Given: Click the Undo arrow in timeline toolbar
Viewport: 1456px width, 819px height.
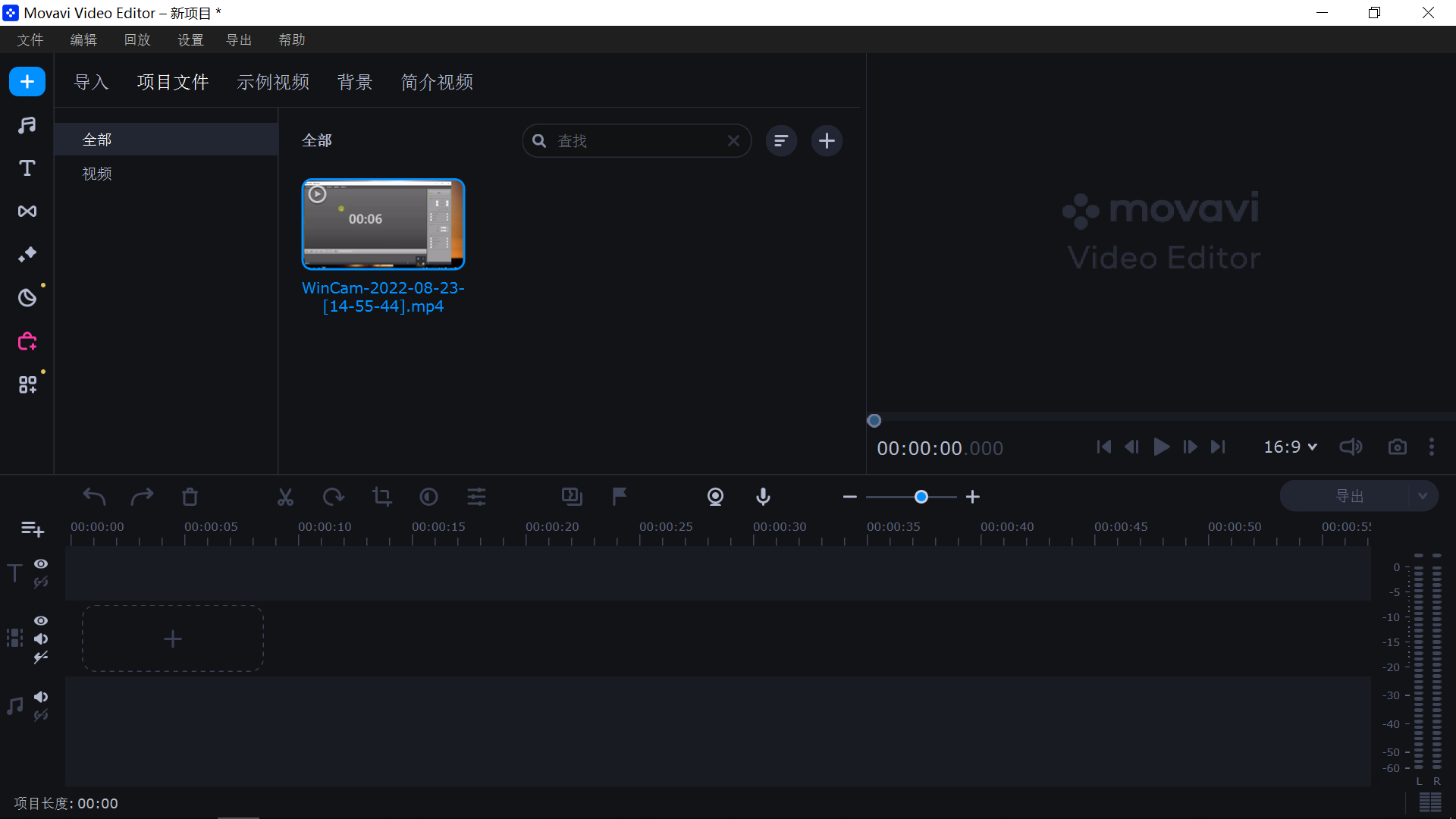Looking at the screenshot, I should (94, 497).
